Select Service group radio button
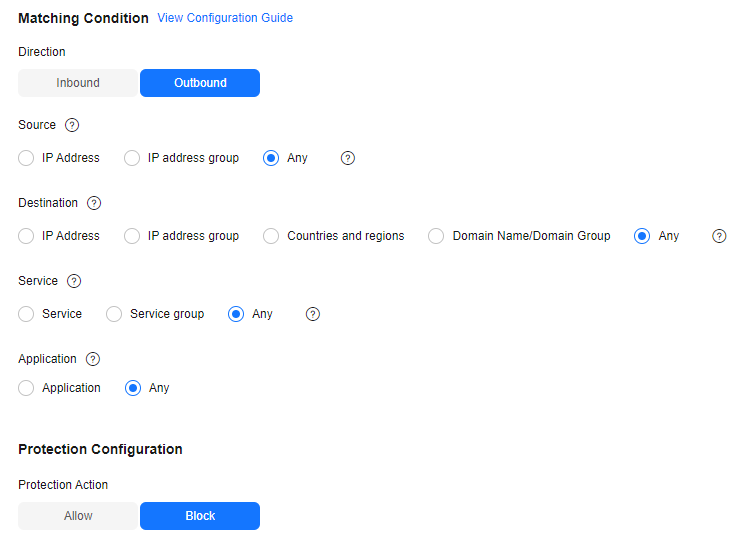Screen dimensions: 752x541 (115, 314)
